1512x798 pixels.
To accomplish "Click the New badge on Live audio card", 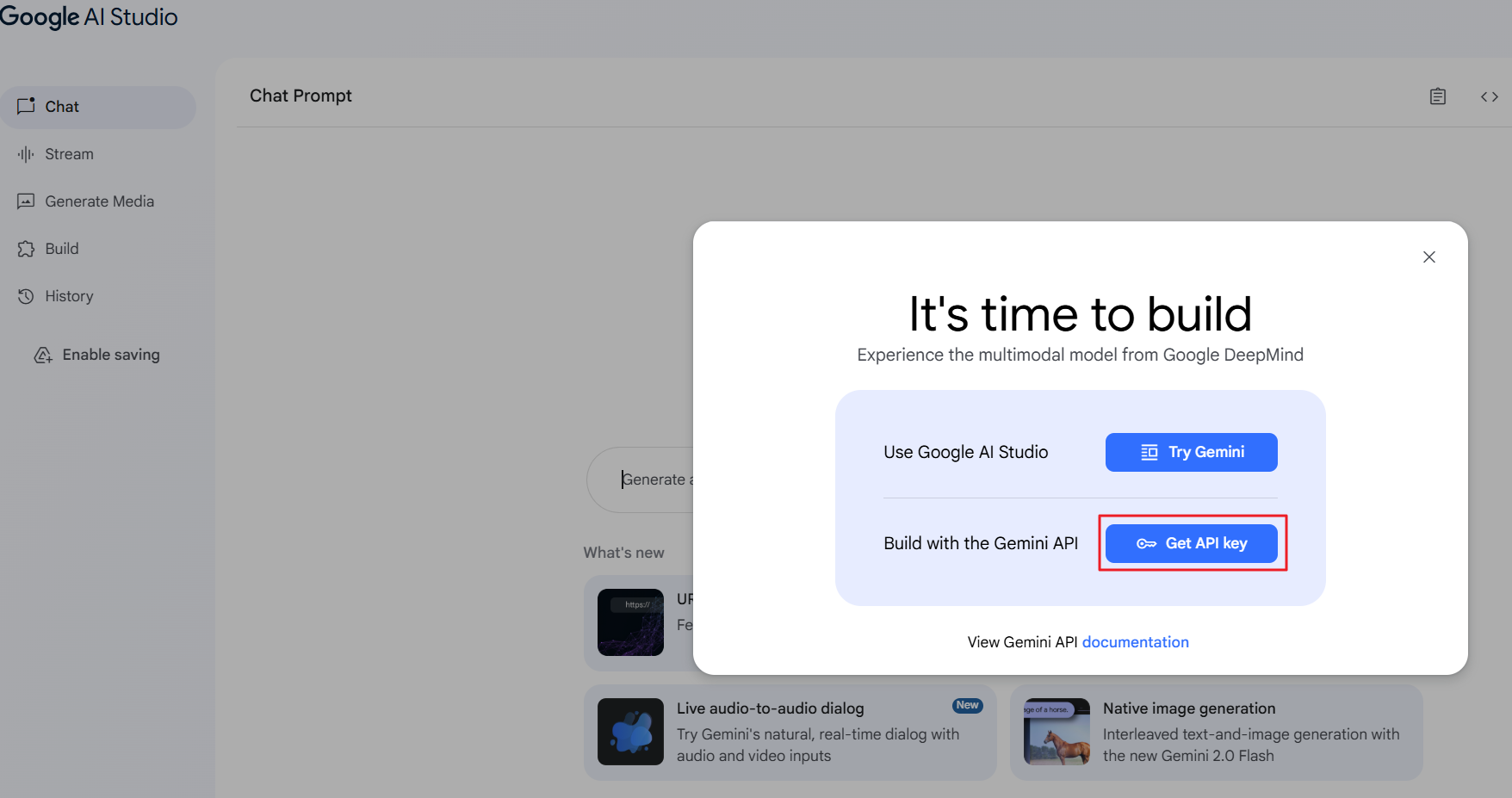I will pos(968,705).
